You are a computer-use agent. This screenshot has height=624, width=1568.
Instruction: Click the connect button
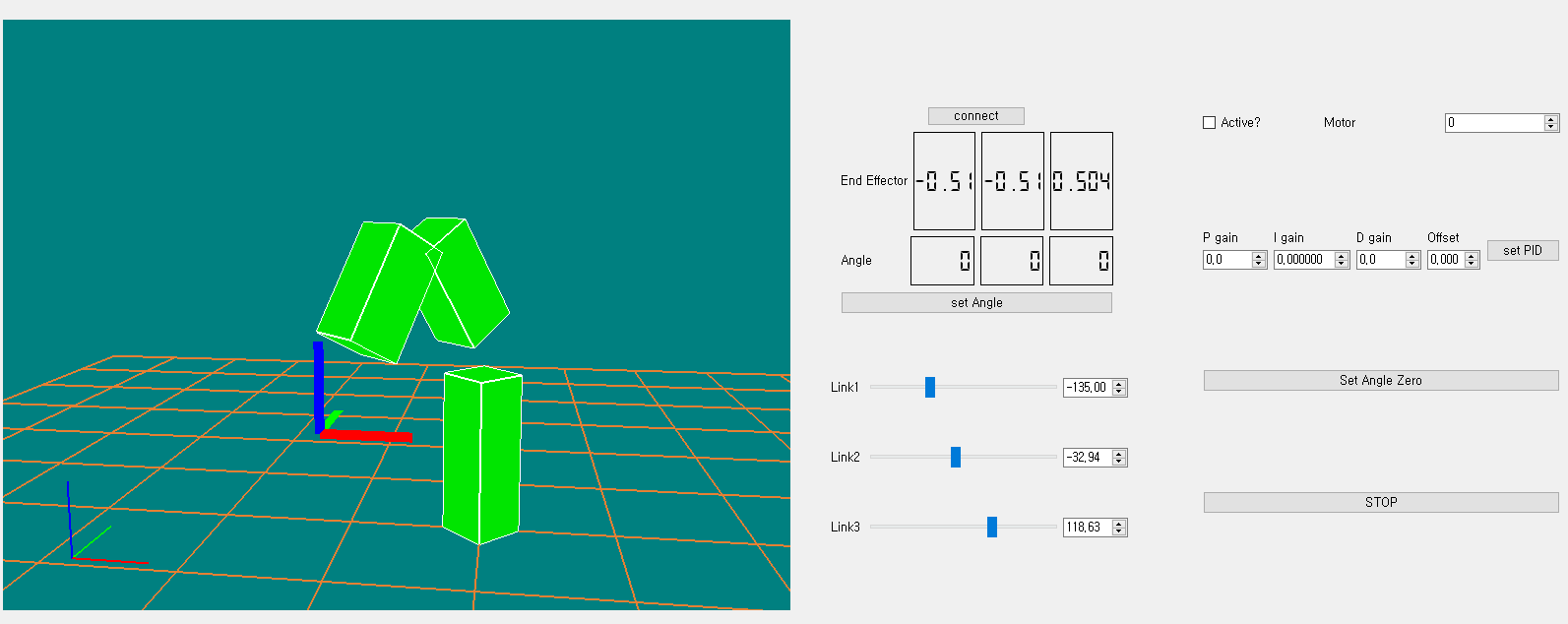click(x=975, y=116)
